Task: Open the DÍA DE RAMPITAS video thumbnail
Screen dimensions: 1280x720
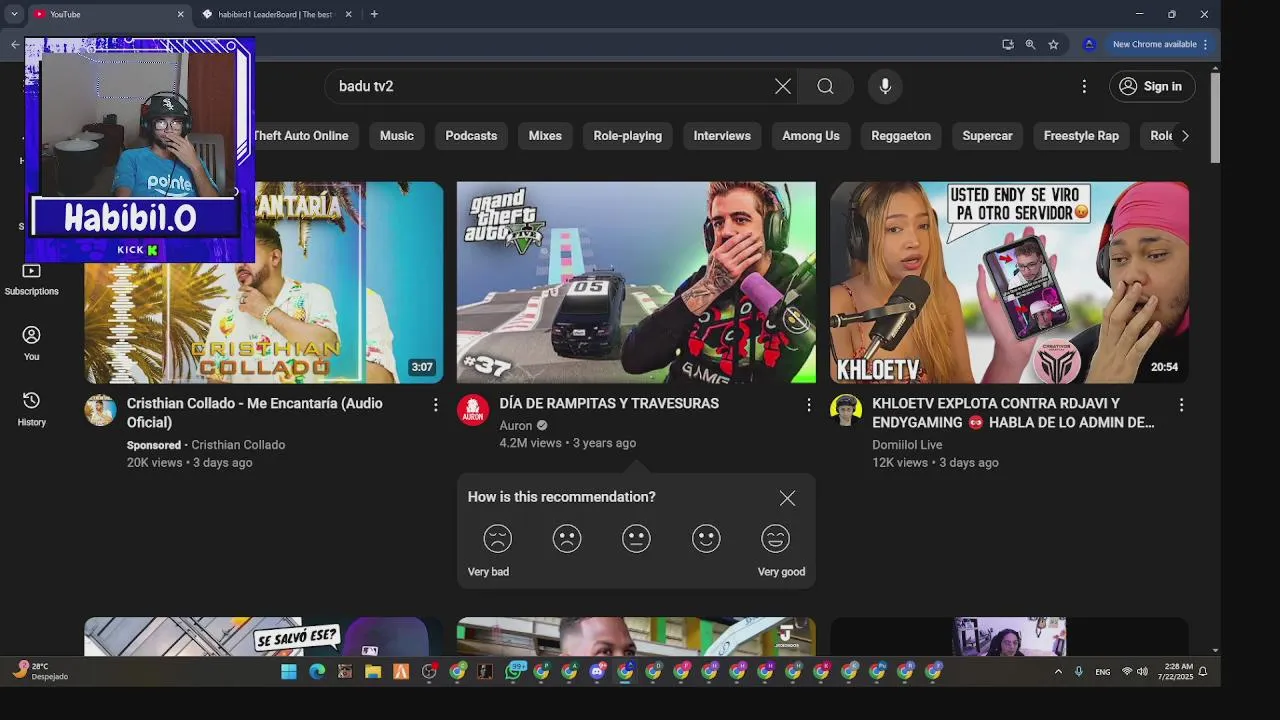Action: [x=636, y=282]
